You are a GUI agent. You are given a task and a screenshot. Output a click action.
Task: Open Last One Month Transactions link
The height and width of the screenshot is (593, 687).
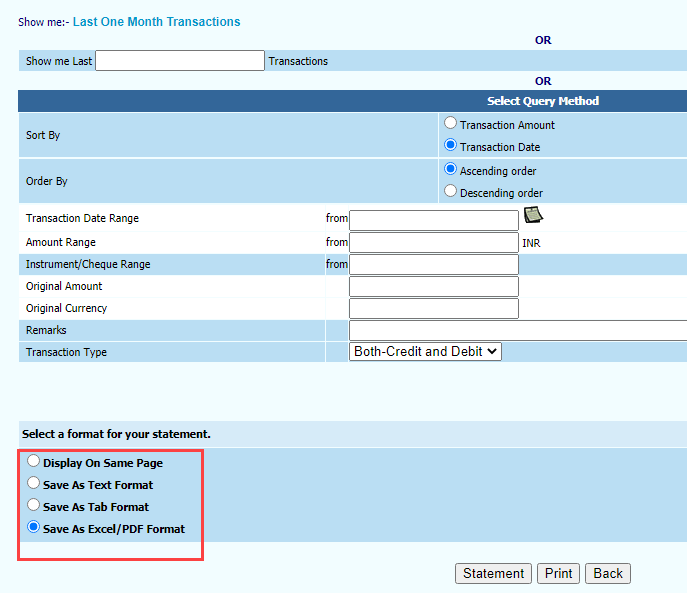click(156, 21)
